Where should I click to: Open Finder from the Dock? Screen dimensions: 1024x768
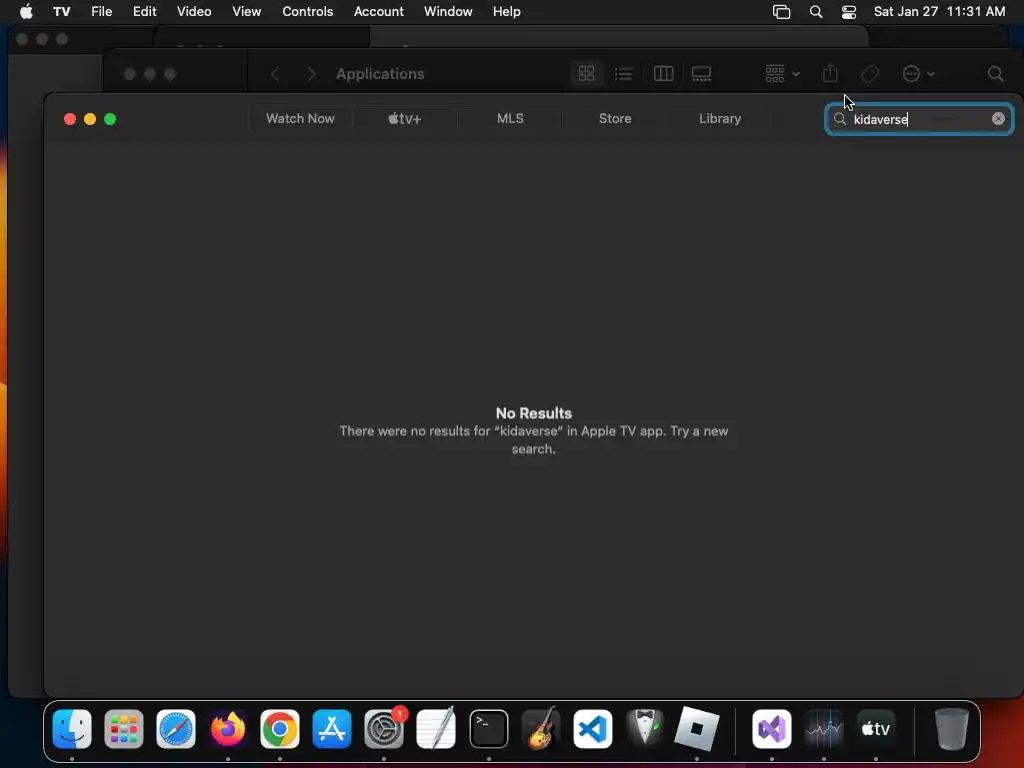tap(72, 728)
